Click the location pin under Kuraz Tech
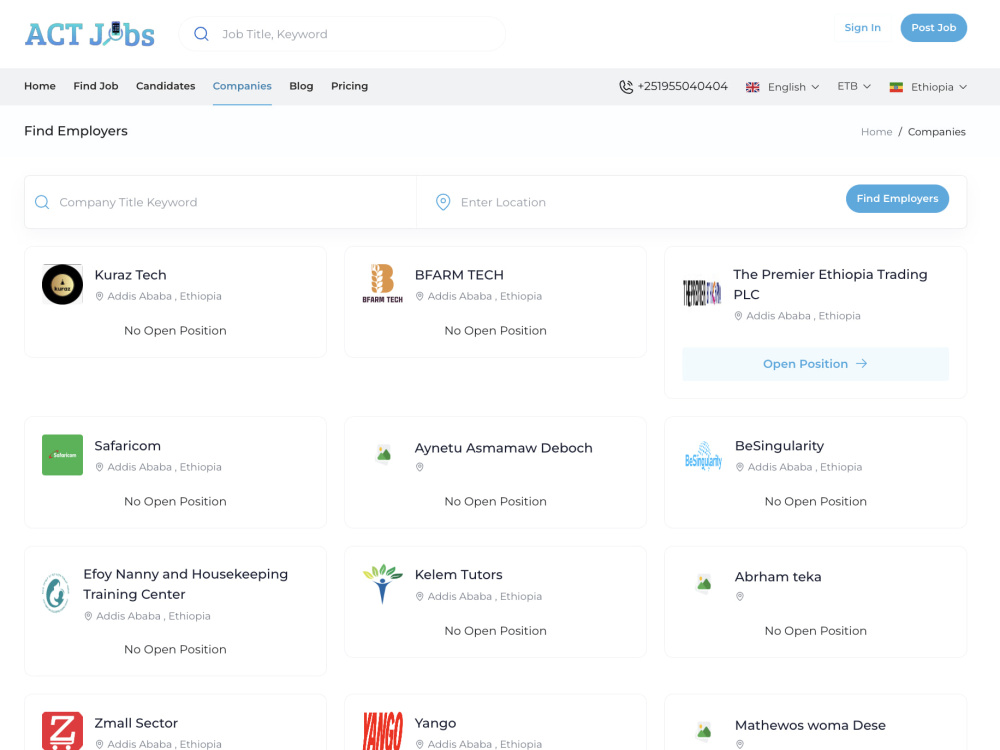 (99, 297)
